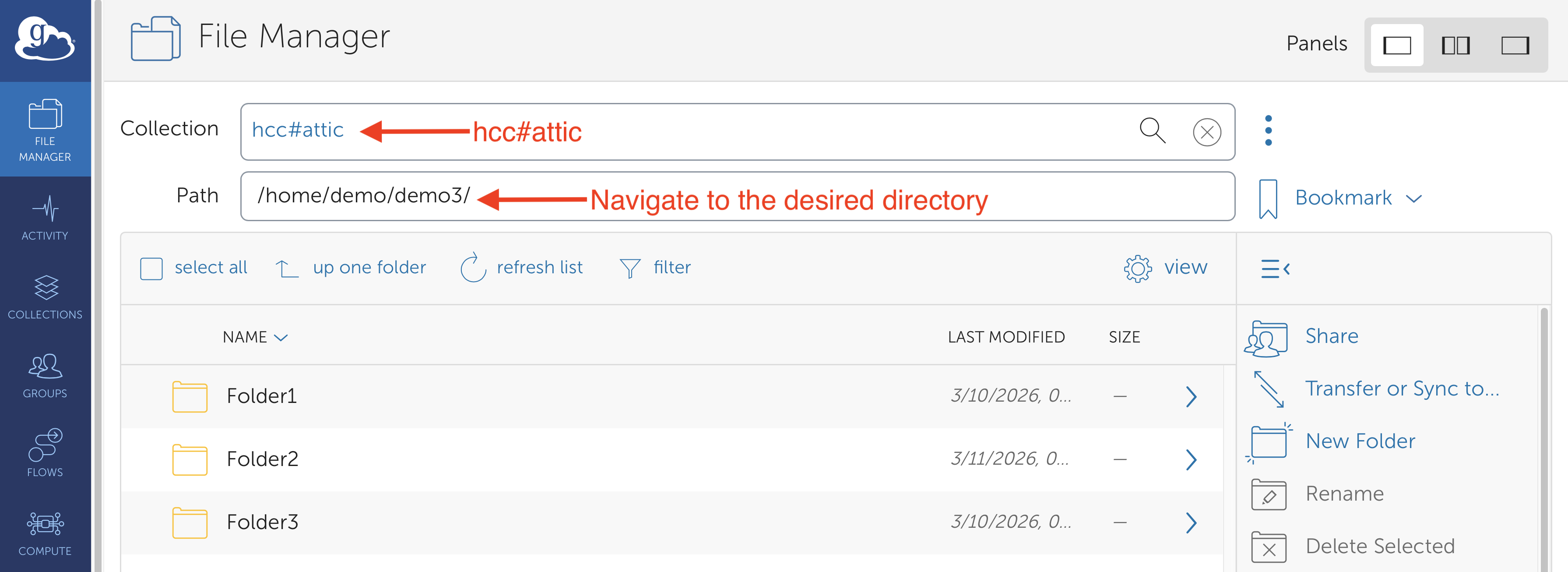Open Folder2 using its chevron arrow

pos(1191,459)
